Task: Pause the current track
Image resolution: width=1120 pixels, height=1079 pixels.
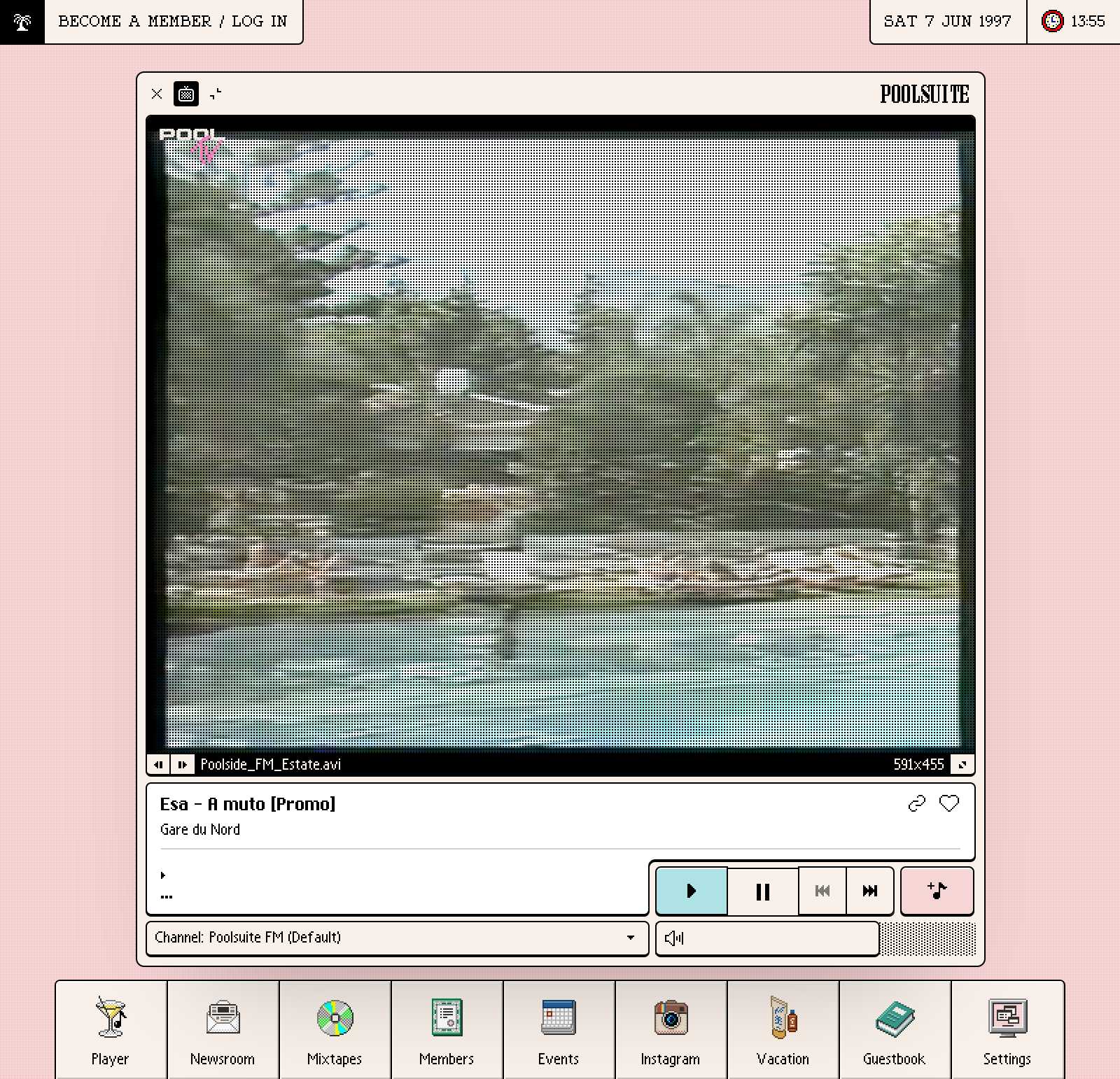Action: [x=763, y=891]
